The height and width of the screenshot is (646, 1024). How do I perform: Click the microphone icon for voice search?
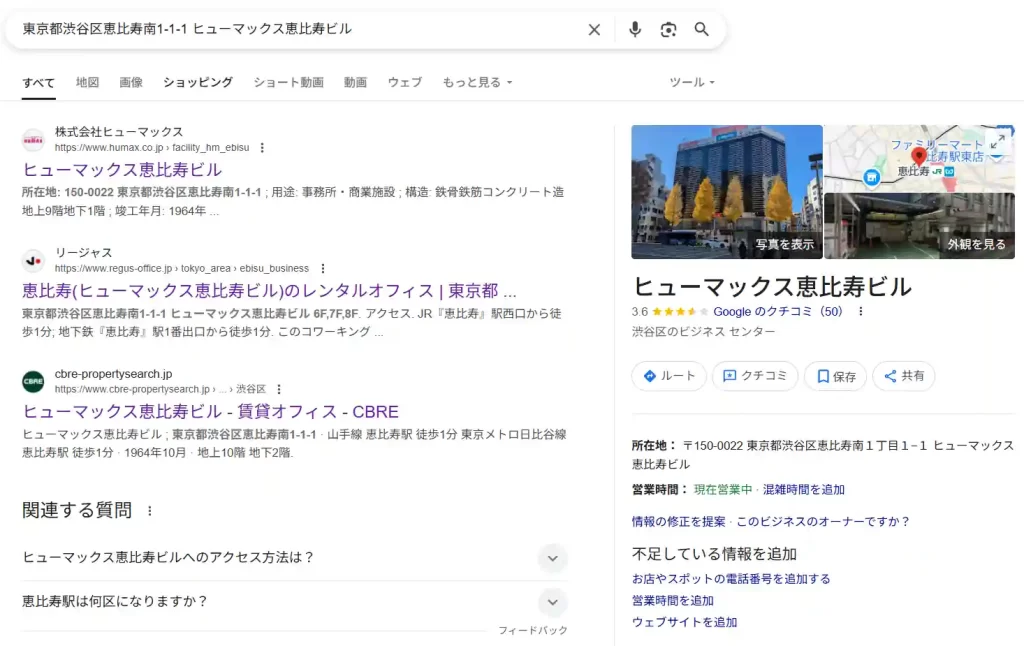click(635, 29)
